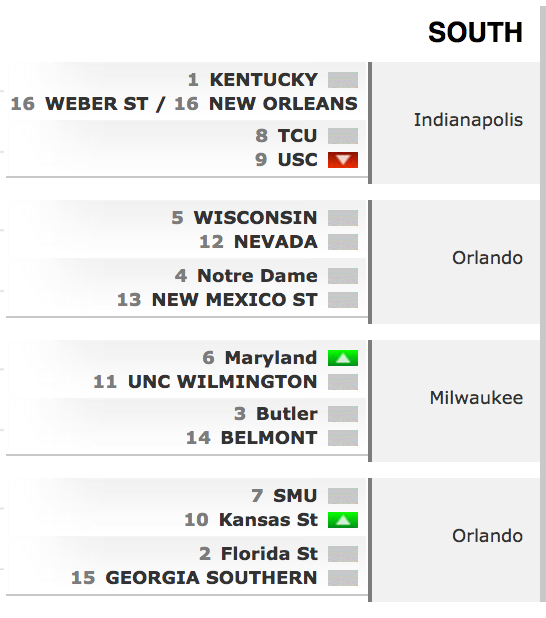Select Notre Dame in the bracket
546x618 pixels.
257,275
